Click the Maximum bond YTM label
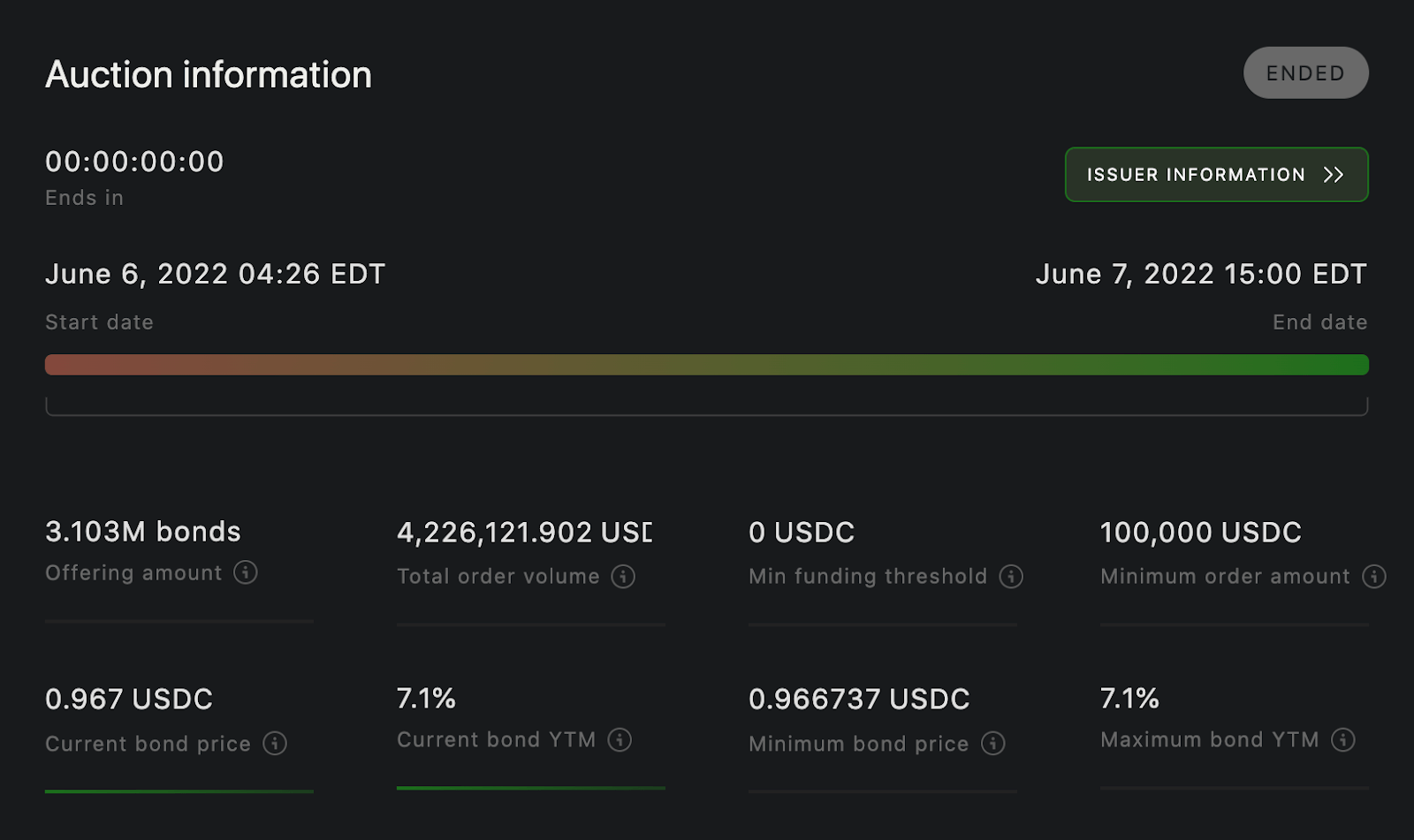This screenshot has height=840, width=1414. pos(1210,739)
